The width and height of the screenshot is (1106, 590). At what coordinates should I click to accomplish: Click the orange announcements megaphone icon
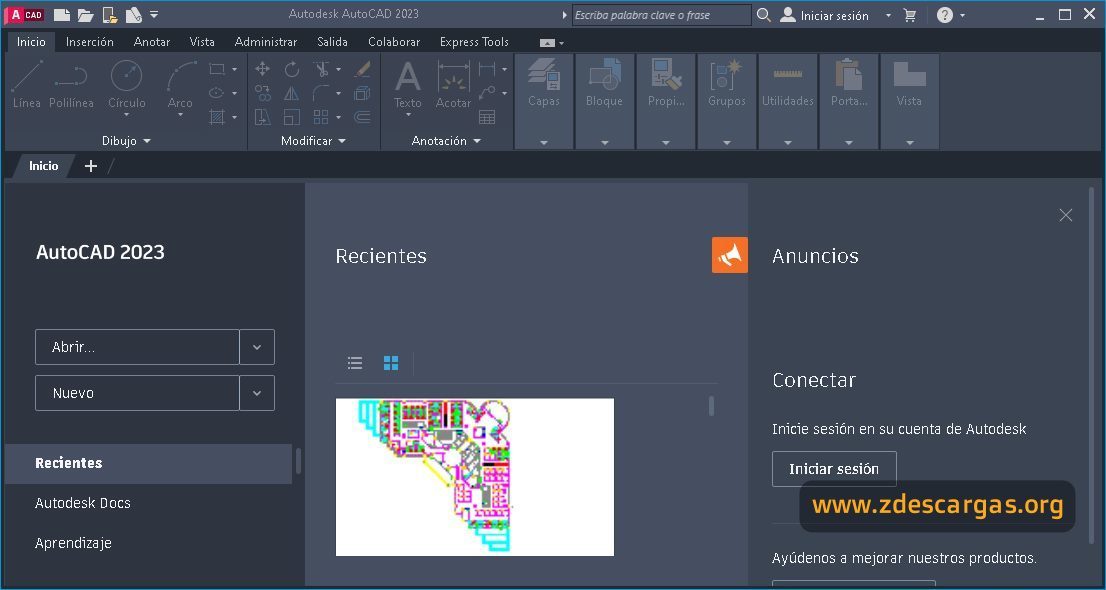pos(730,255)
